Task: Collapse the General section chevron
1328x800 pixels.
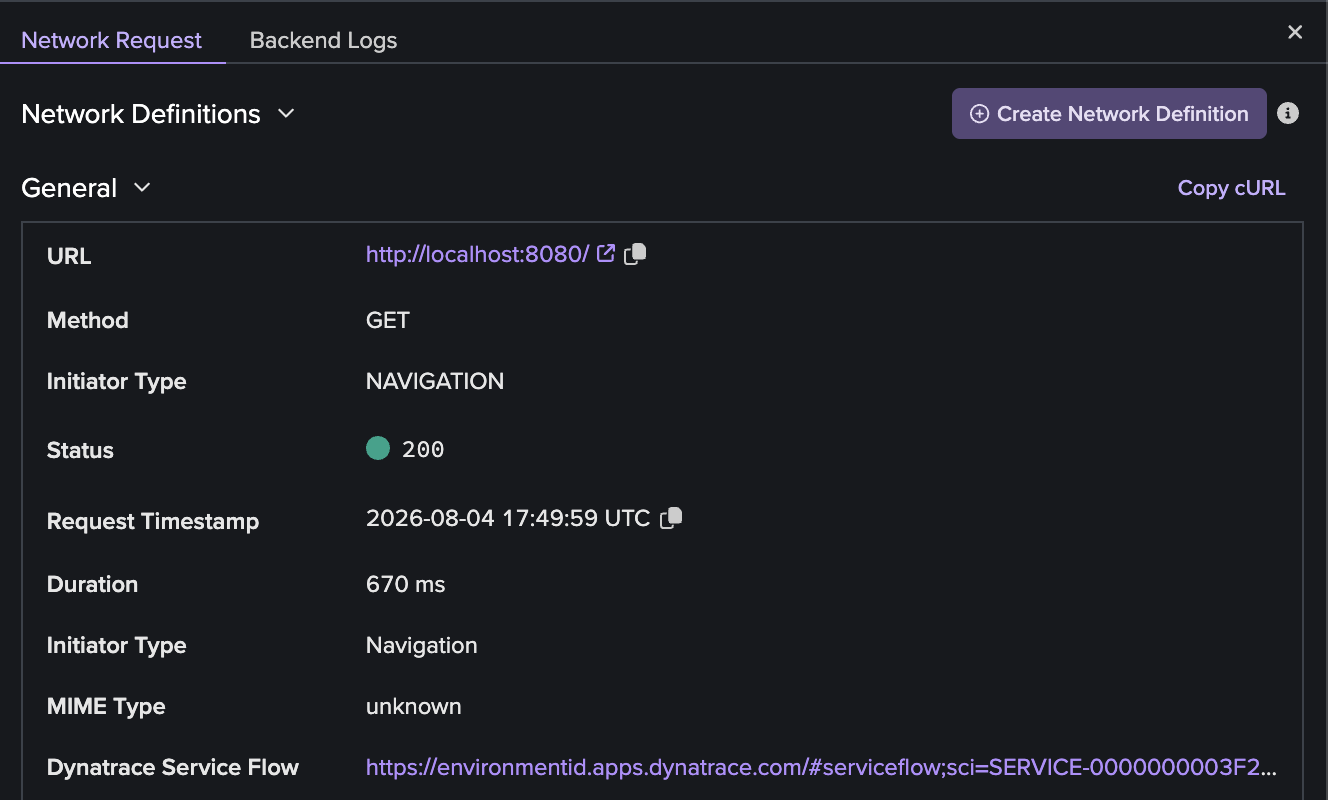Action: [142, 187]
